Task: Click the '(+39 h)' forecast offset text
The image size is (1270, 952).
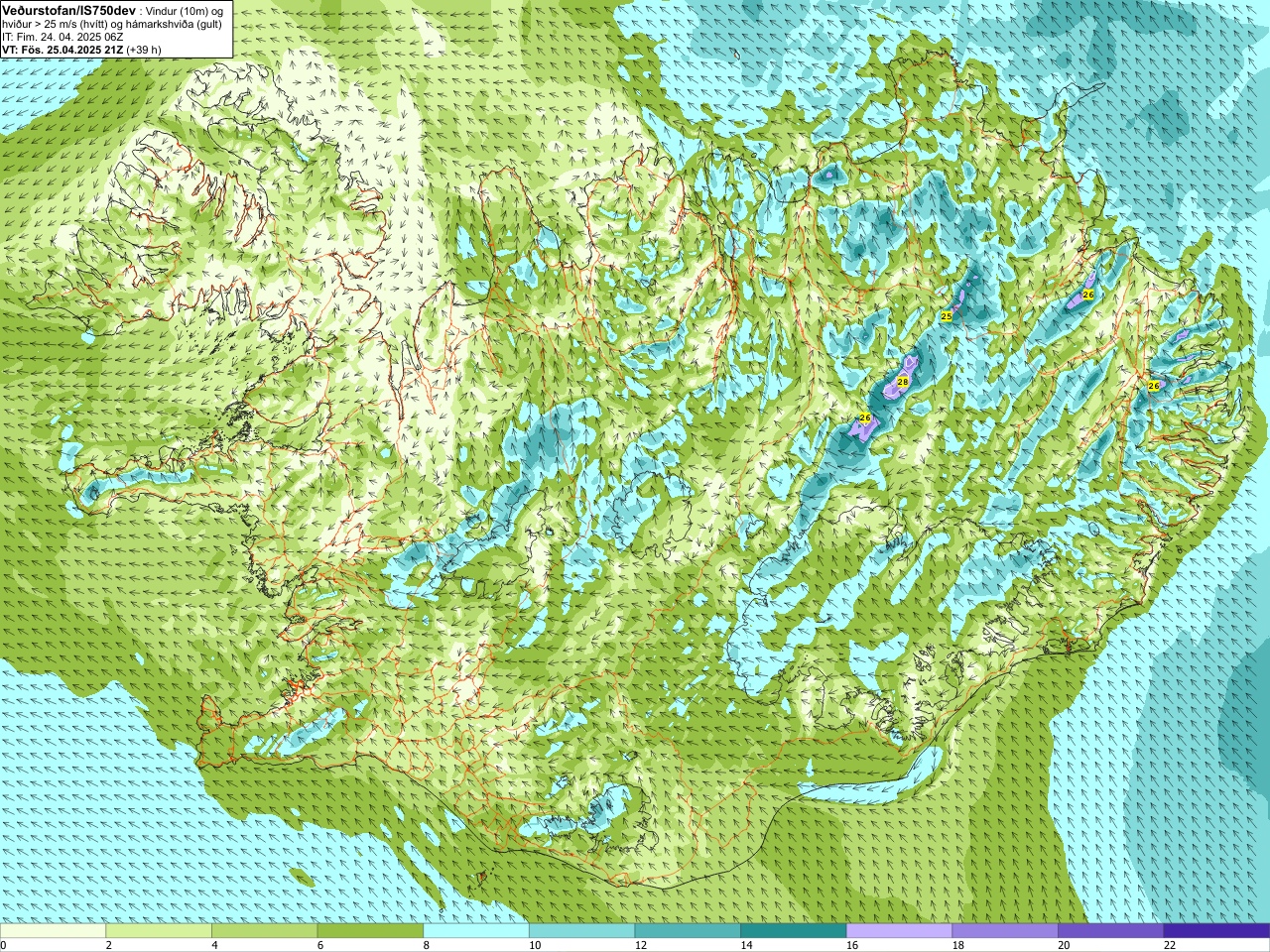Action: point(144,50)
